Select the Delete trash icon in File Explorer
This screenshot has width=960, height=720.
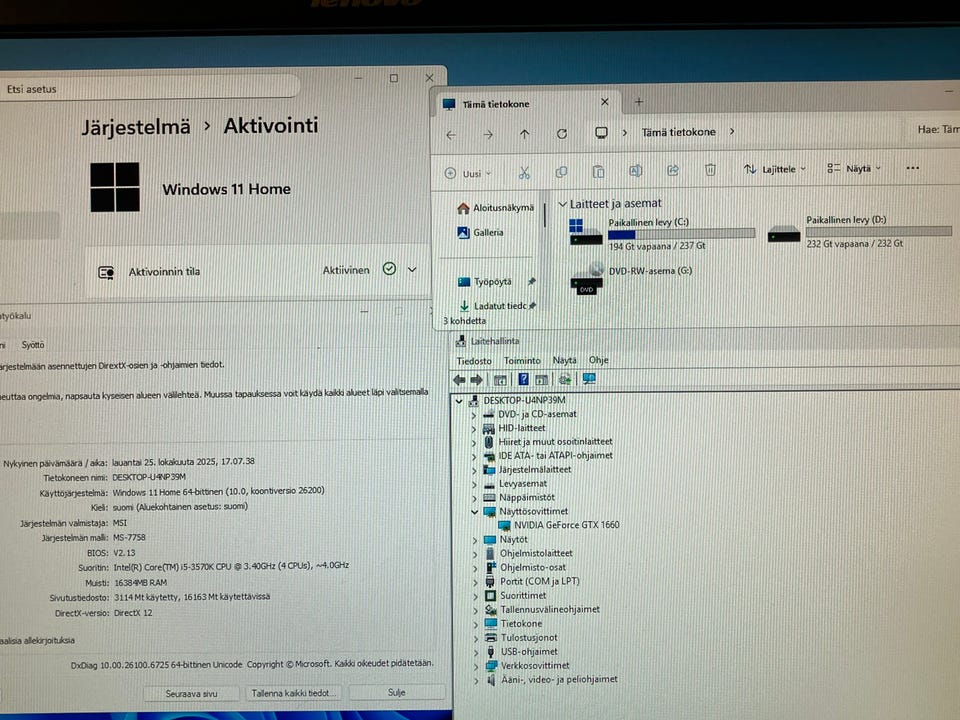click(x=710, y=170)
